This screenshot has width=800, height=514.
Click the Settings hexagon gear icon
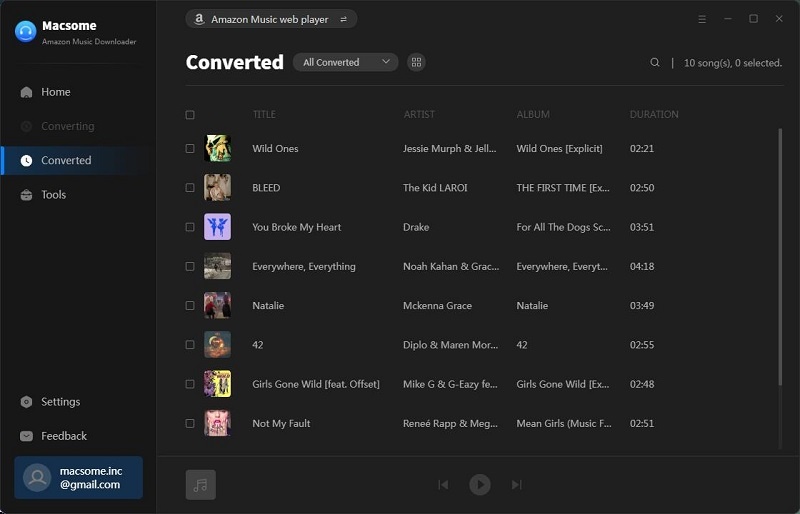click(x=26, y=402)
